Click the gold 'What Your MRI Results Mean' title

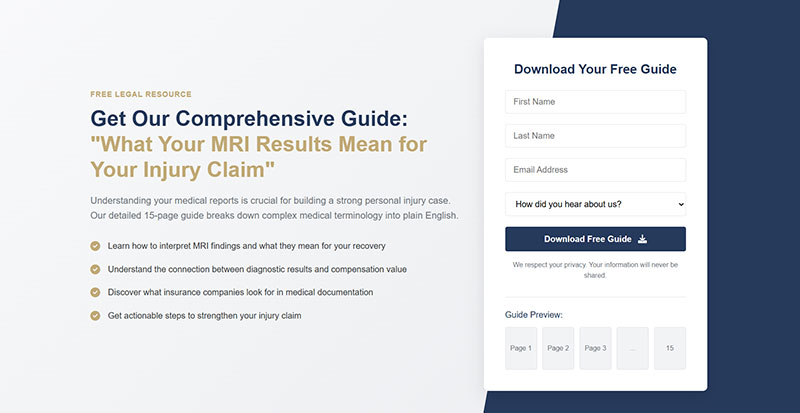point(258,155)
